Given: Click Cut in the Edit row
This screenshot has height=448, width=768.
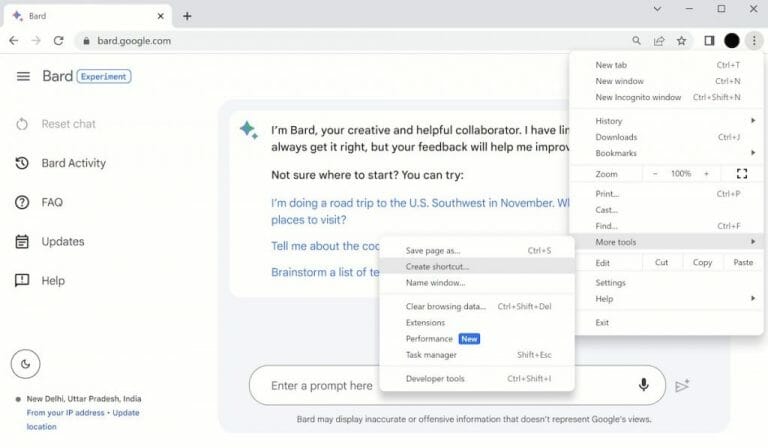Looking at the screenshot, I should point(661,262).
